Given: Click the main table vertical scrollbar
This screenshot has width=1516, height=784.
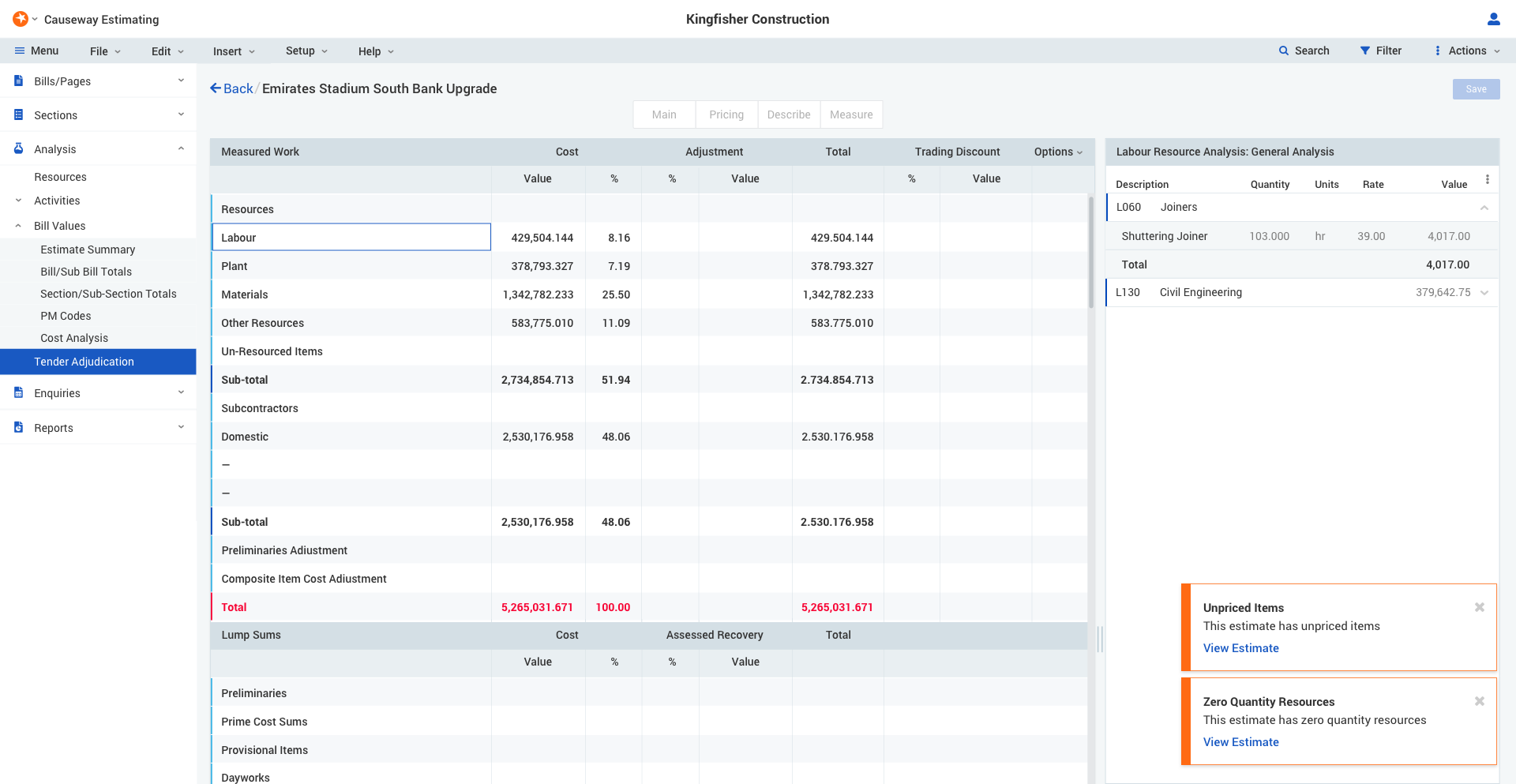Looking at the screenshot, I should tap(1091, 253).
